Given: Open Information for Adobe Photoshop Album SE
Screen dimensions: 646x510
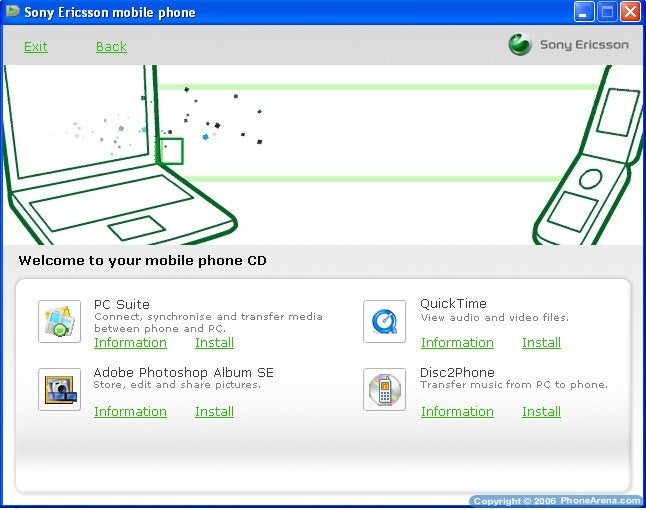Looking at the screenshot, I should 130,412.
